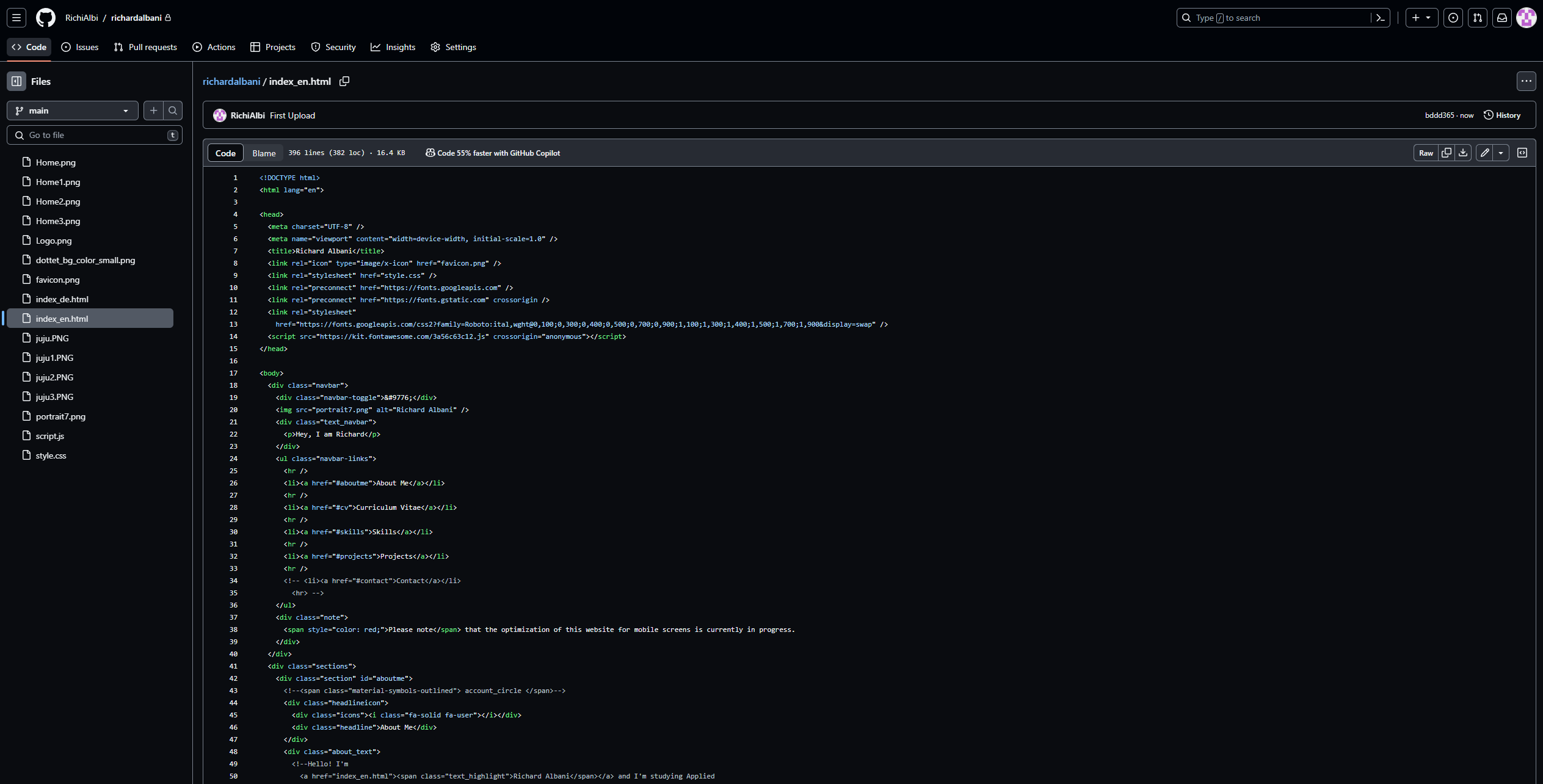
Task: Download the raw file
Action: click(x=1463, y=153)
